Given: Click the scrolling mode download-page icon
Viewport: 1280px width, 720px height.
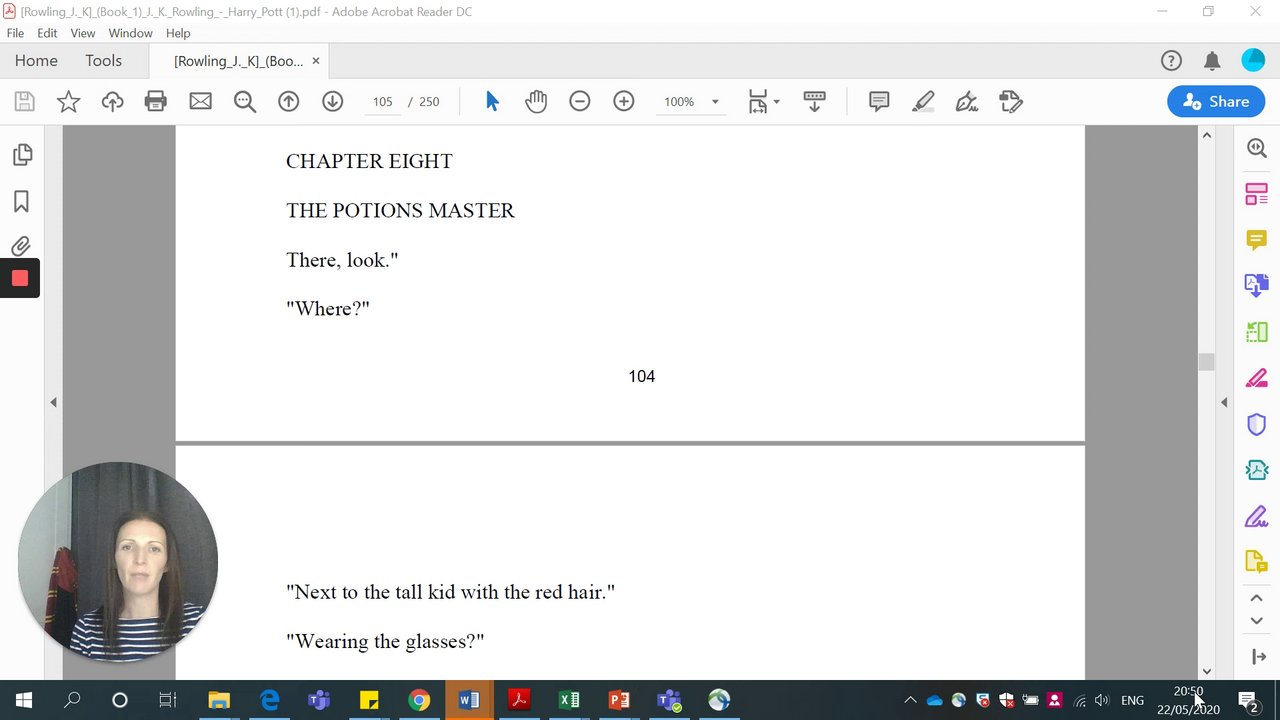Looking at the screenshot, I should point(814,101).
